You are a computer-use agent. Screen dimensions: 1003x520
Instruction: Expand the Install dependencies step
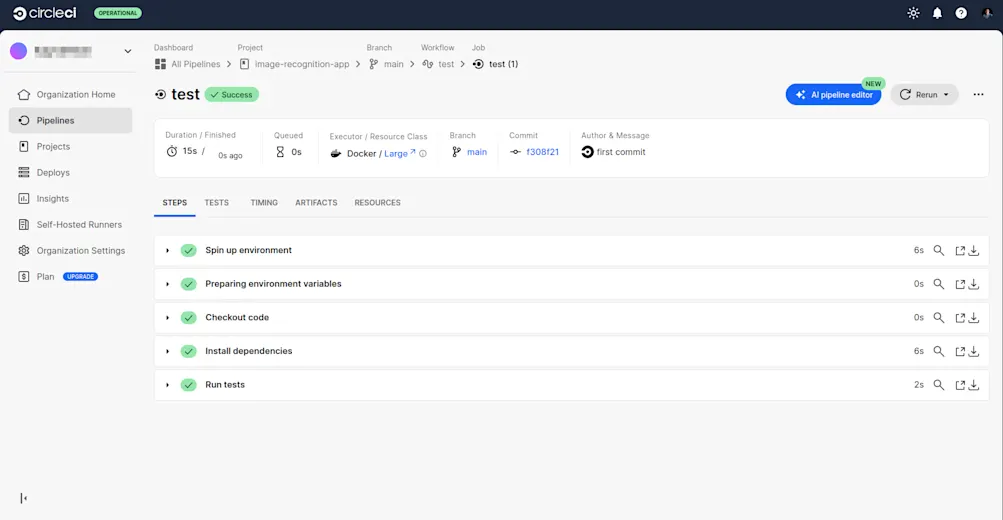pos(168,351)
